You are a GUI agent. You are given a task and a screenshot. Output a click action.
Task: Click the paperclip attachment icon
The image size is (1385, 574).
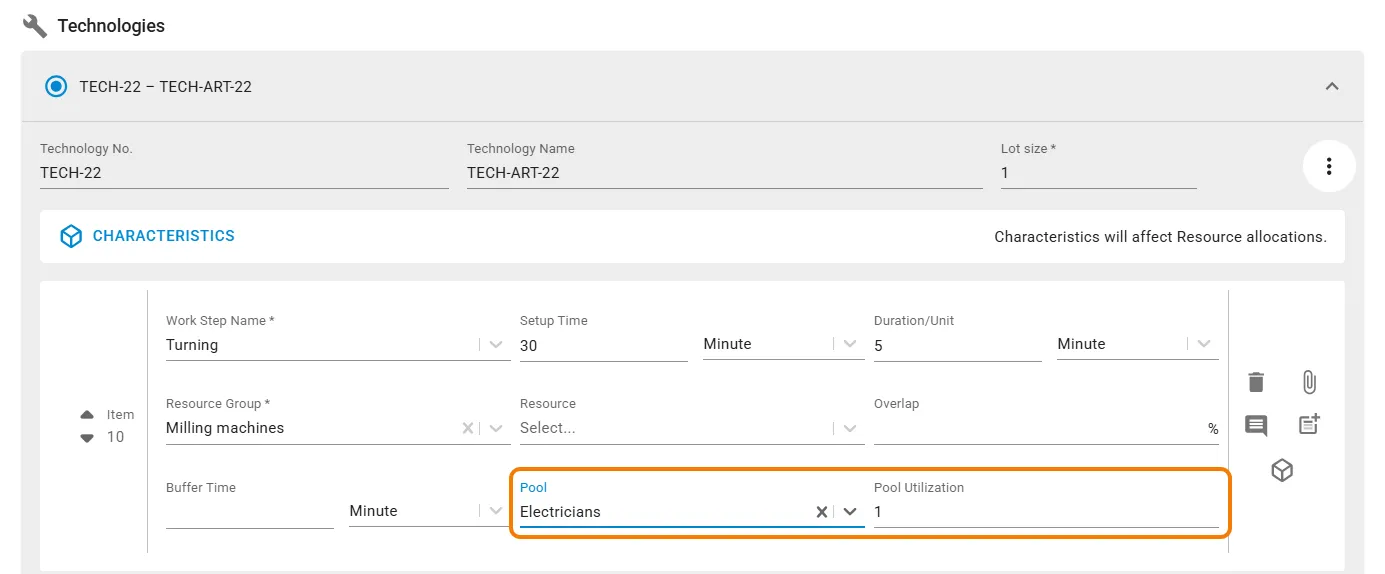click(x=1309, y=382)
